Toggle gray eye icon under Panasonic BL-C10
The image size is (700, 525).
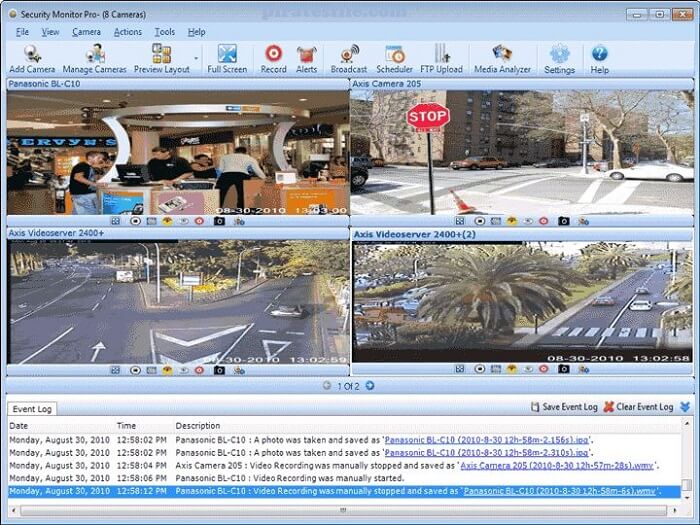(x=183, y=221)
